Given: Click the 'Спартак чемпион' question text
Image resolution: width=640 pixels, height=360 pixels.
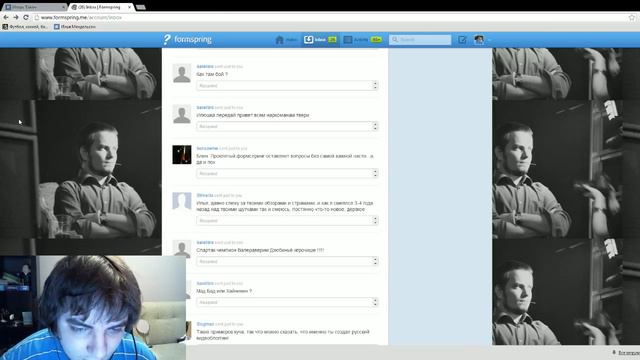Looking at the screenshot, I should (260, 250).
